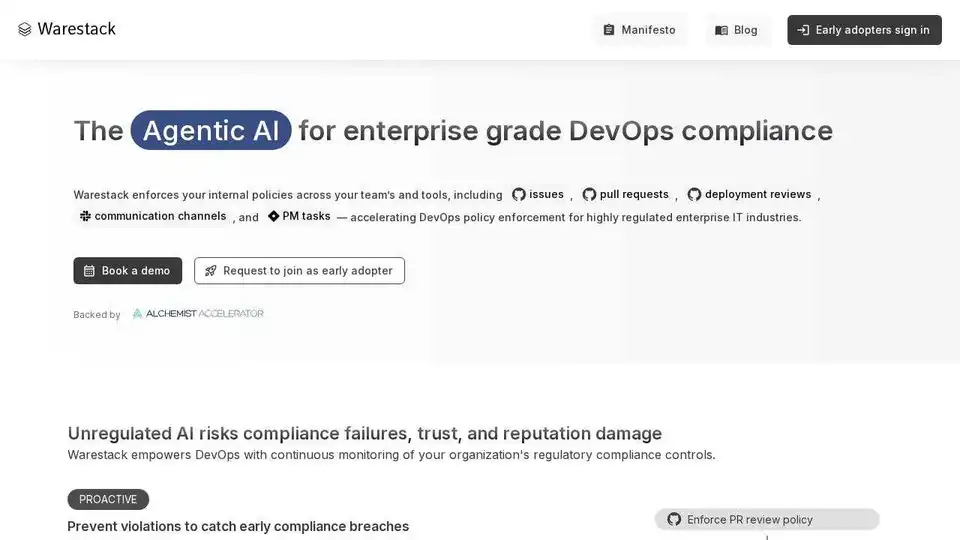Click Prevent violations to catch early heading
Viewport: 960px width, 540px height.
click(x=238, y=527)
